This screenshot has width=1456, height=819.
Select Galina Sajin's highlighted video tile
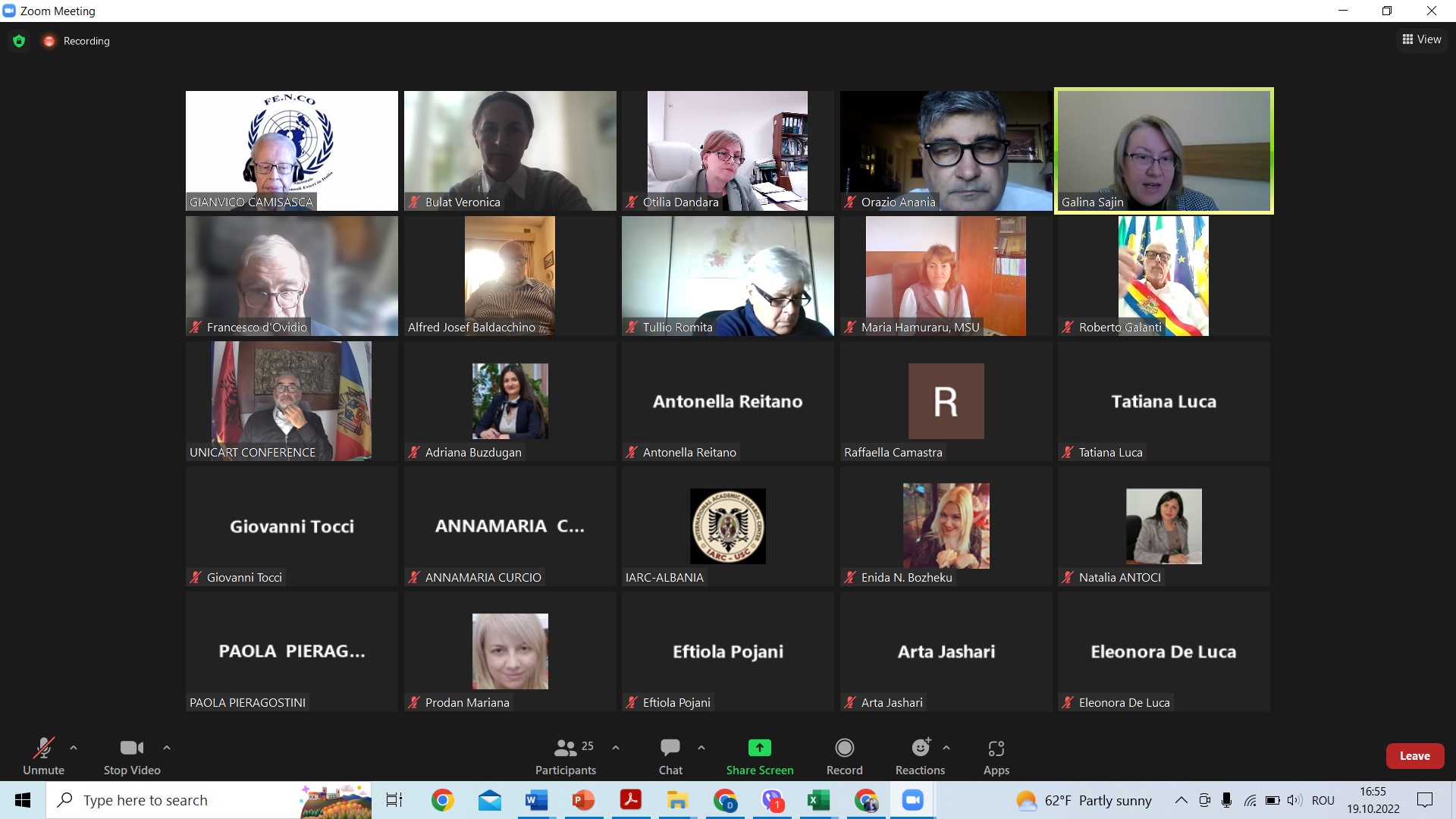click(1163, 151)
